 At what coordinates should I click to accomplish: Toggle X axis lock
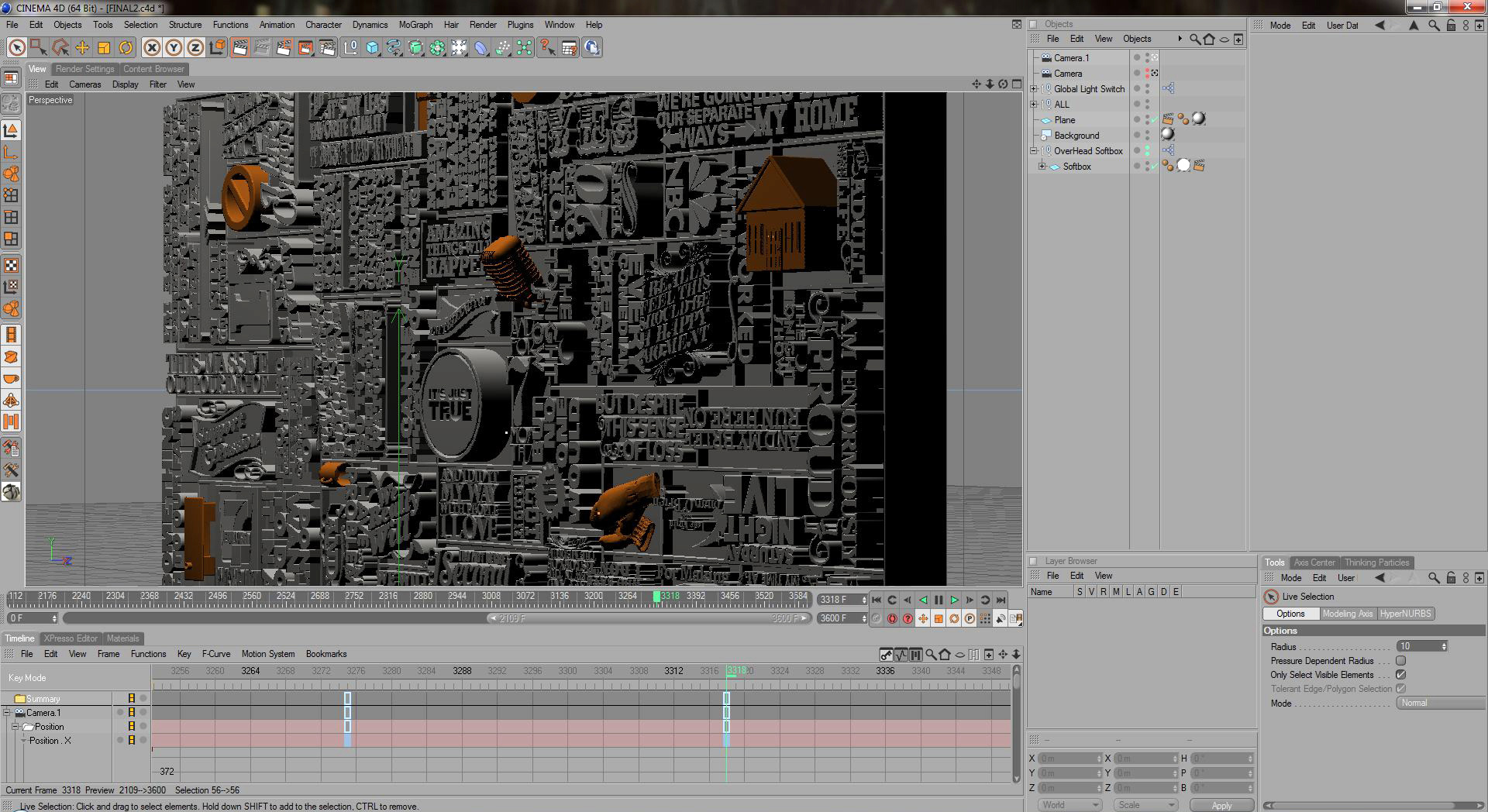click(x=152, y=48)
